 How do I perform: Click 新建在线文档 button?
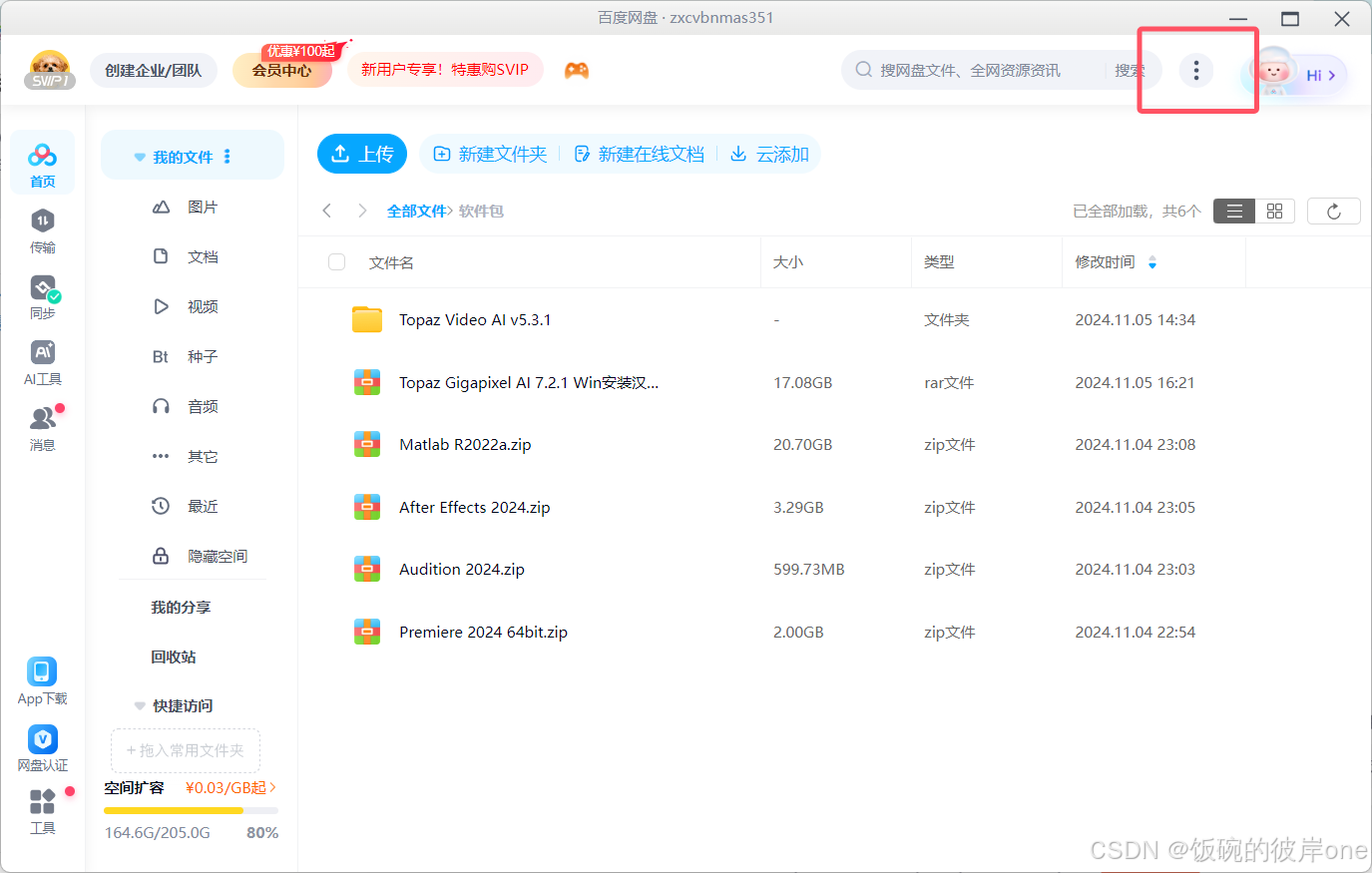640,154
